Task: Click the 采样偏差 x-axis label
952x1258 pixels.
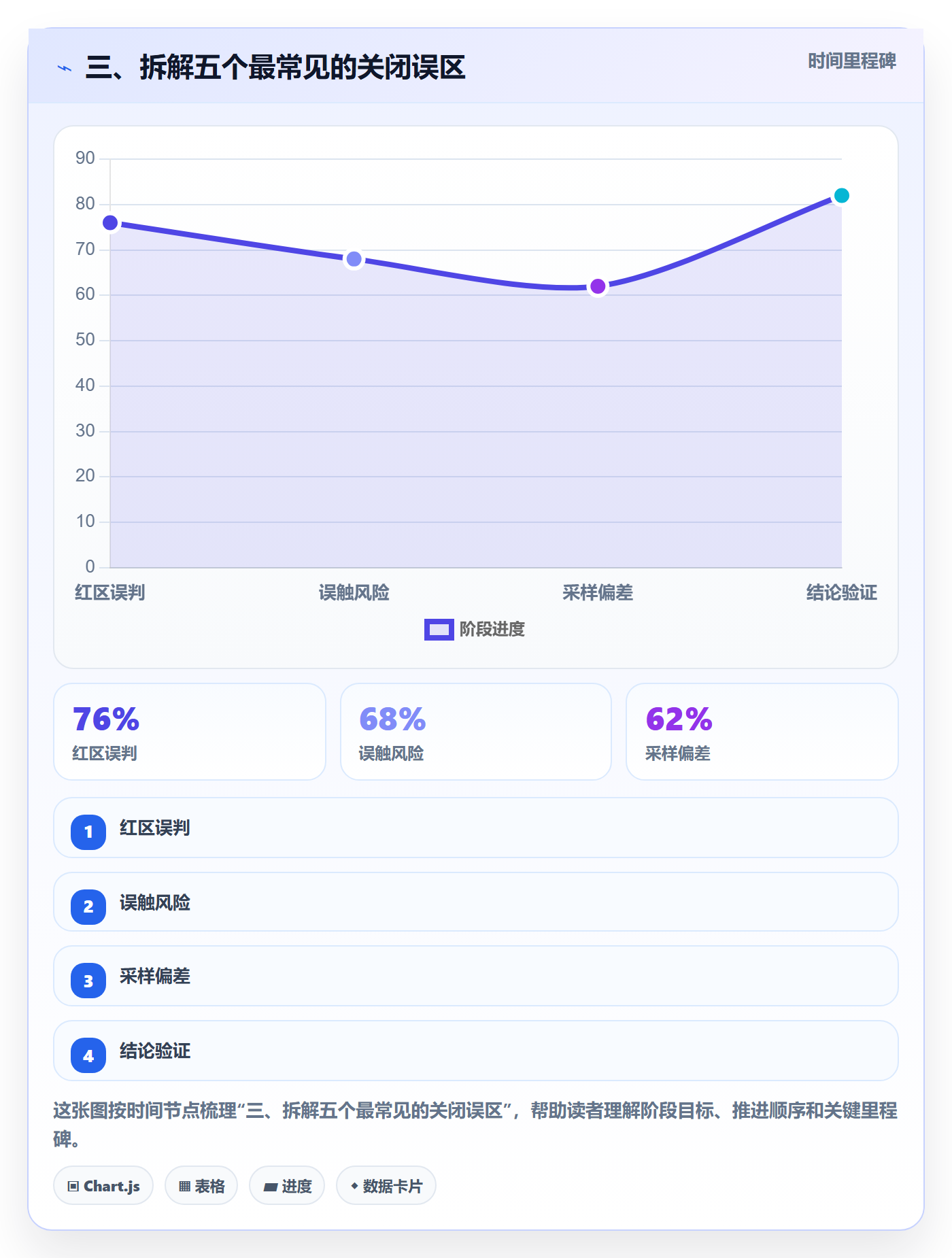Action: tap(598, 593)
